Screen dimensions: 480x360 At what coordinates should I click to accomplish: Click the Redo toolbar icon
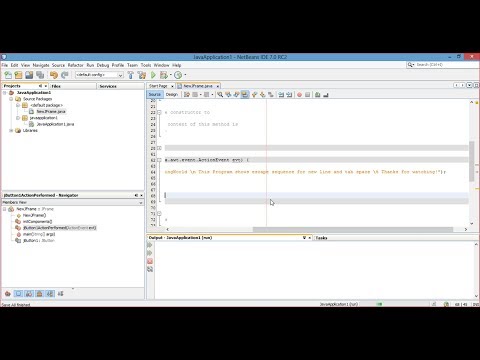pyautogui.click(x=65, y=75)
